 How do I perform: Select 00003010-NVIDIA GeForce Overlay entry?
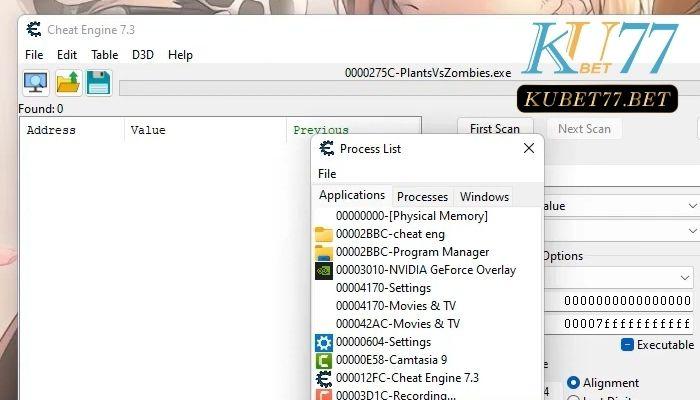[428, 270]
